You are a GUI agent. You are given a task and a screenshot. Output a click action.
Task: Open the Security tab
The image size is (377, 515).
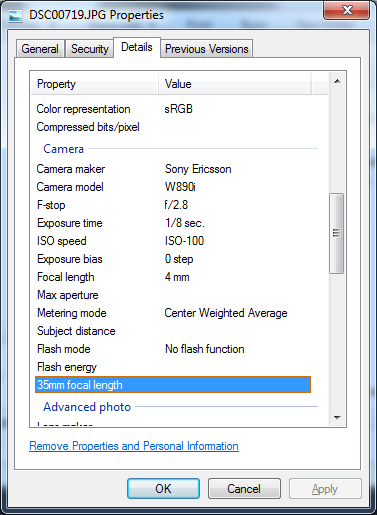89,49
